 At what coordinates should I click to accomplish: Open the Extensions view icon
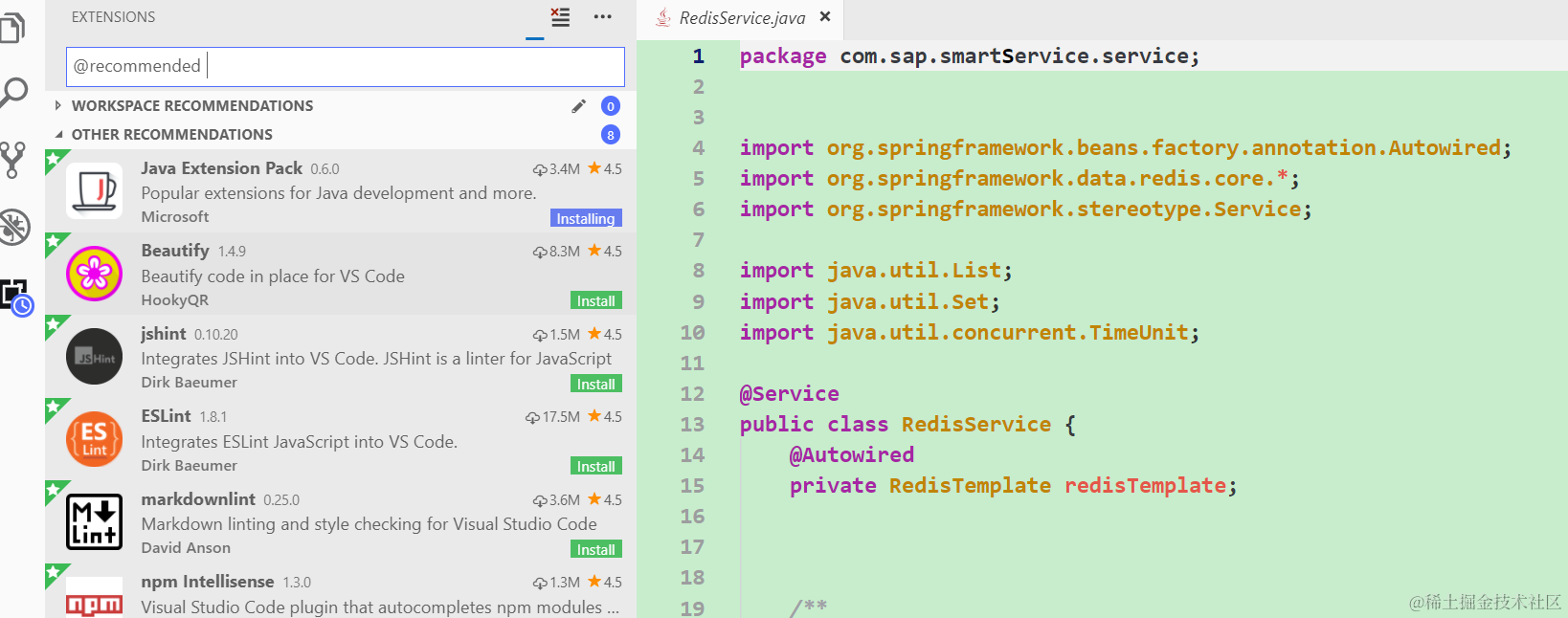click(x=16, y=297)
